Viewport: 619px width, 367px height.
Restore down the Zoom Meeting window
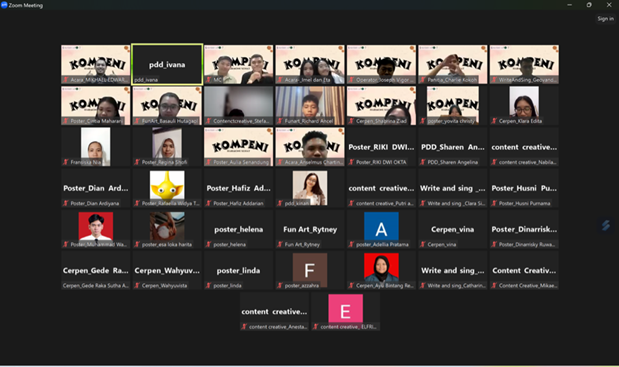(x=589, y=5)
